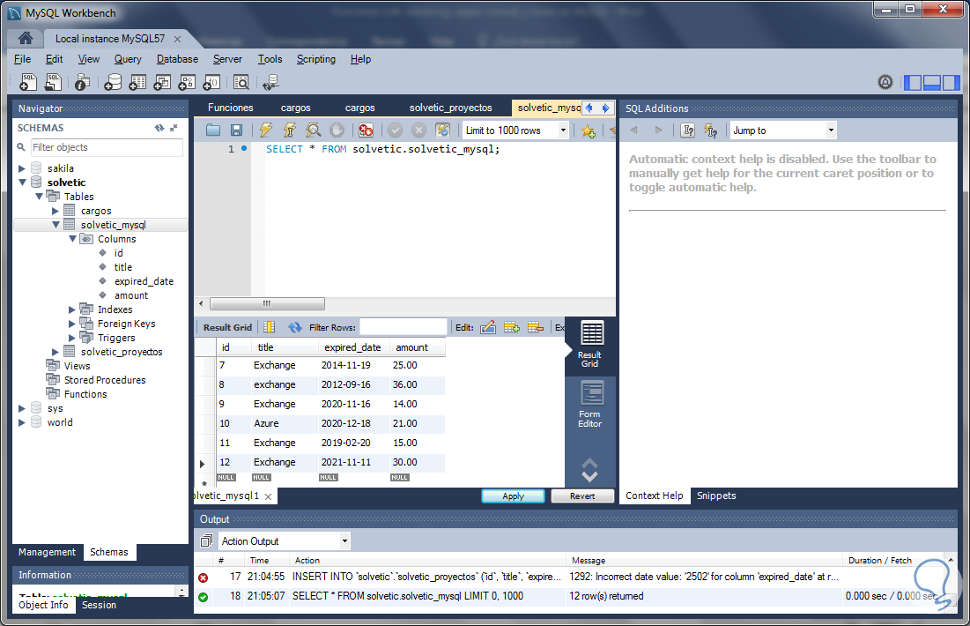Expand the sakila schema
Screen dimensions: 970x626
point(22,168)
